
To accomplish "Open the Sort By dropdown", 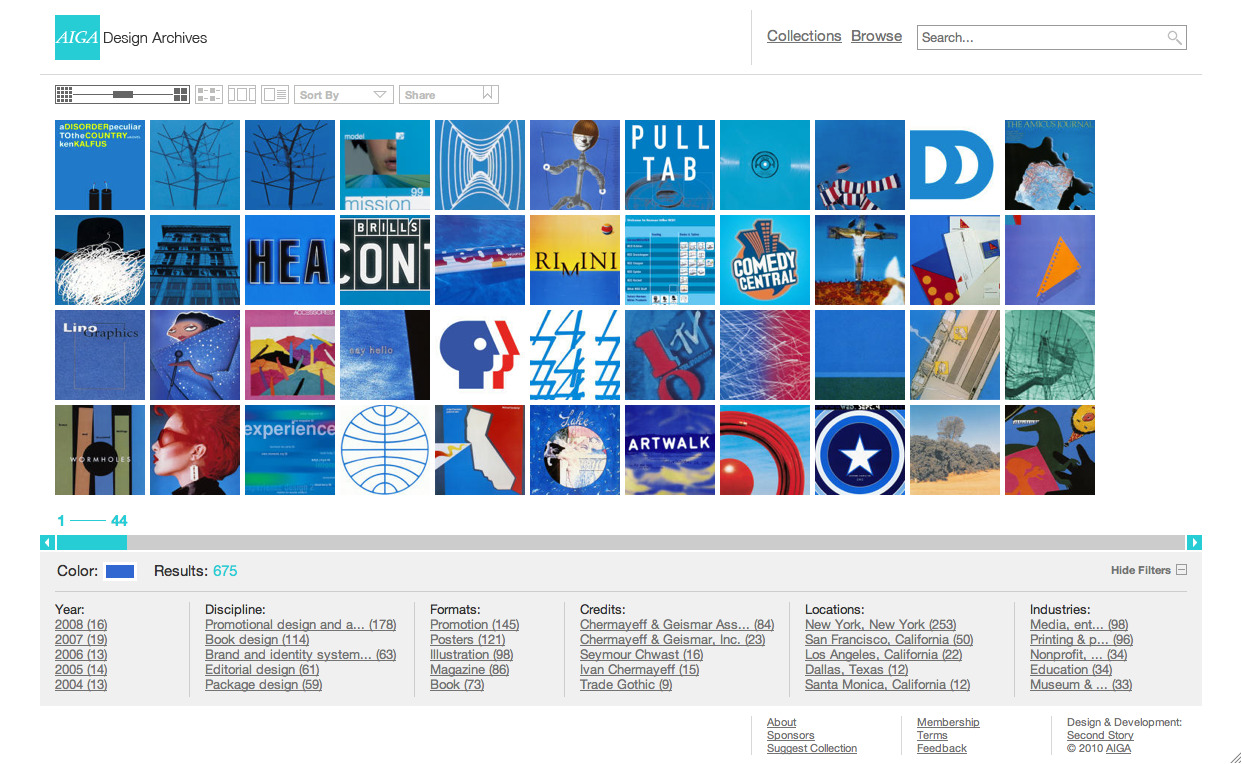I will 343,94.
